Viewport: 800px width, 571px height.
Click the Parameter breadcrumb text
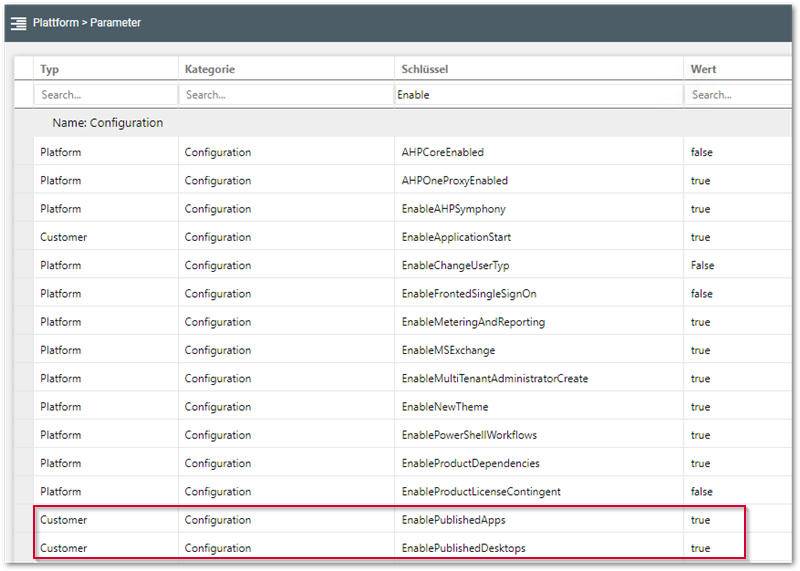pos(115,23)
